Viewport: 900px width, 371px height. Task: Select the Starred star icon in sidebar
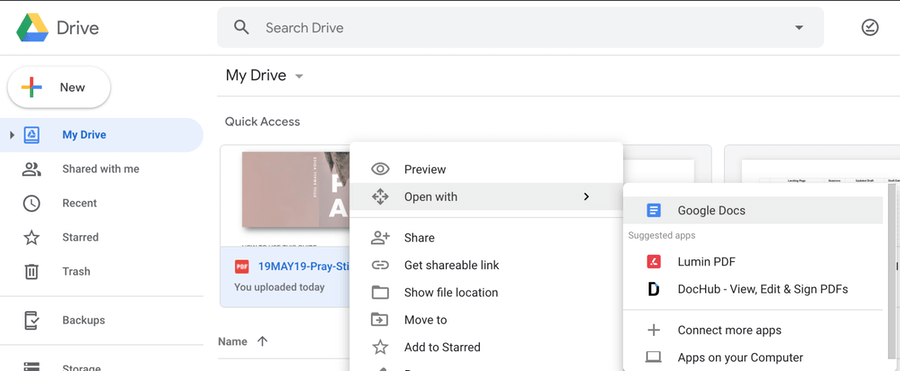31,237
